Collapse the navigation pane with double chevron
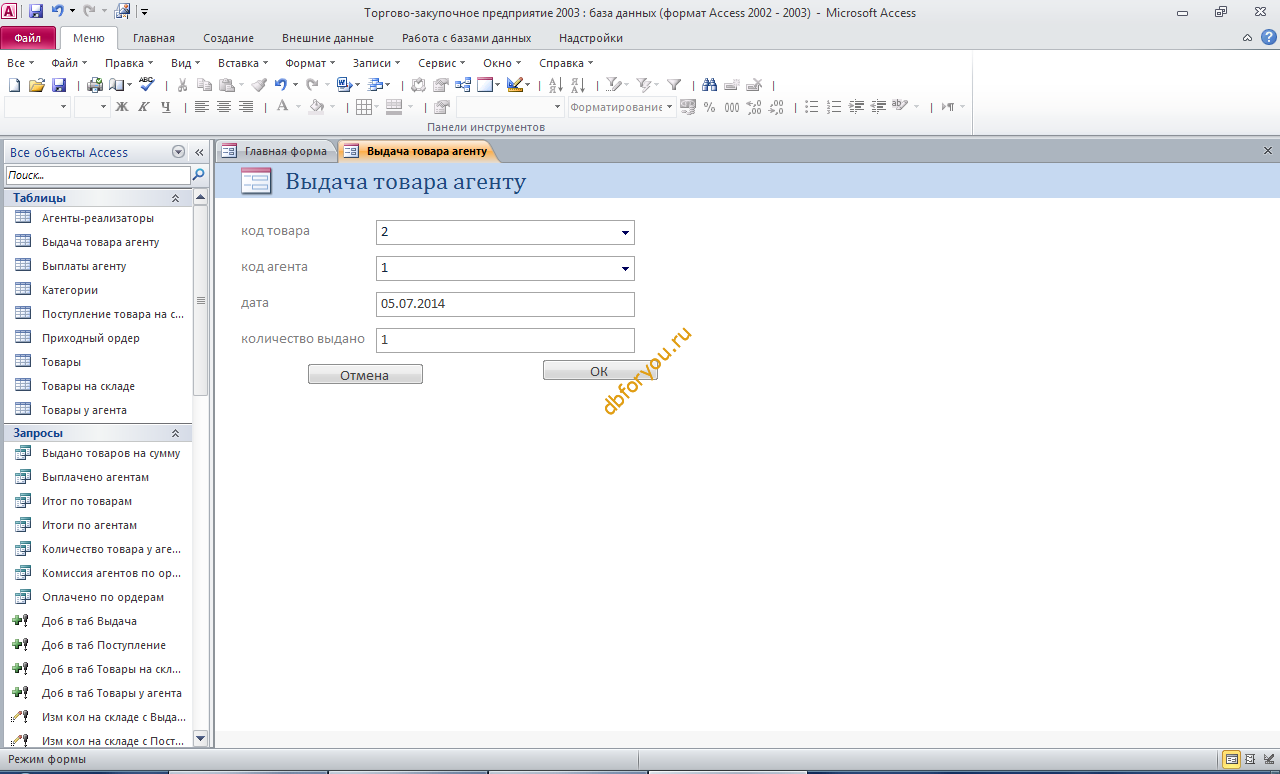 tap(199, 152)
